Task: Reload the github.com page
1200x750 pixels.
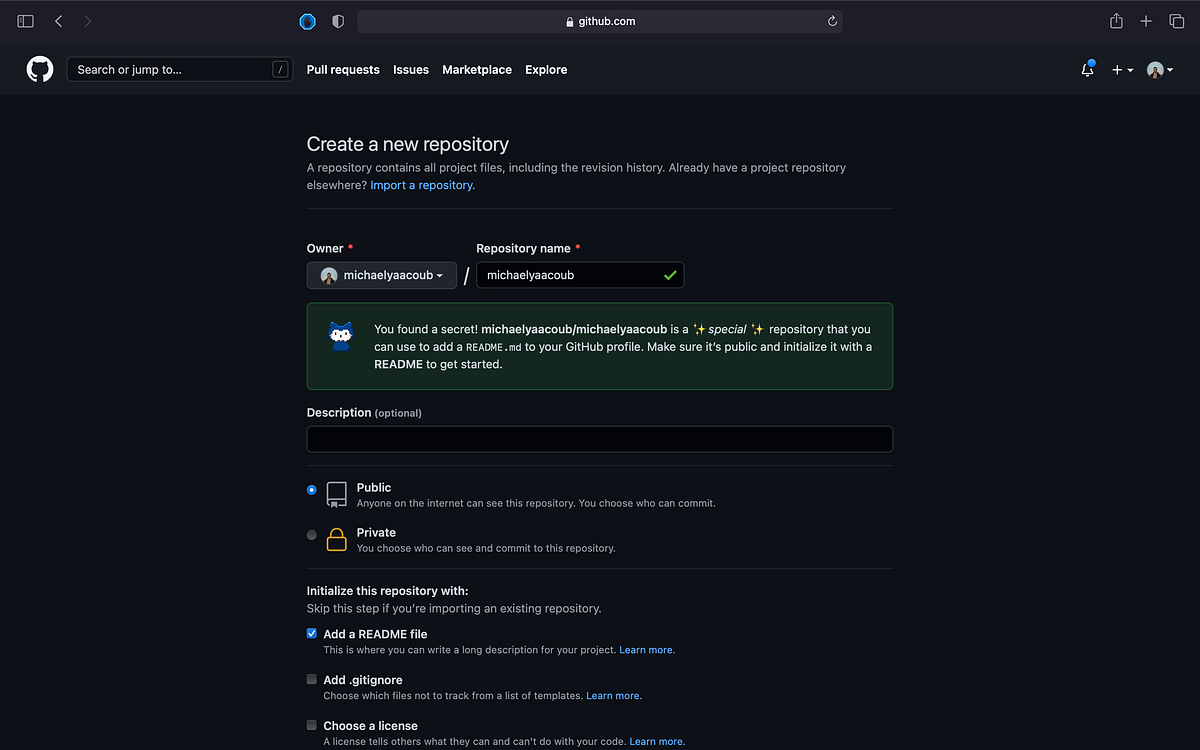Action: point(831,20)
